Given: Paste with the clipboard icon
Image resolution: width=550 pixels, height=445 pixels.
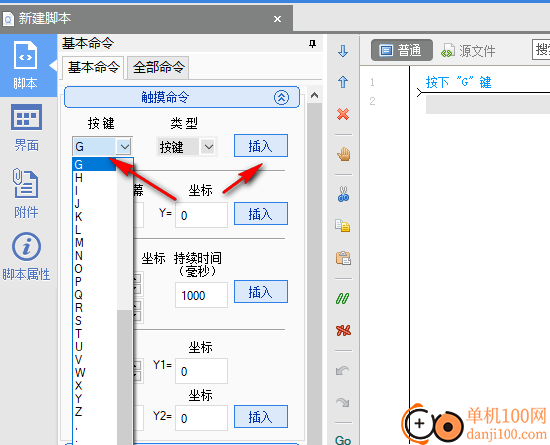Looking at the screenshot, I should pos(343,258).
